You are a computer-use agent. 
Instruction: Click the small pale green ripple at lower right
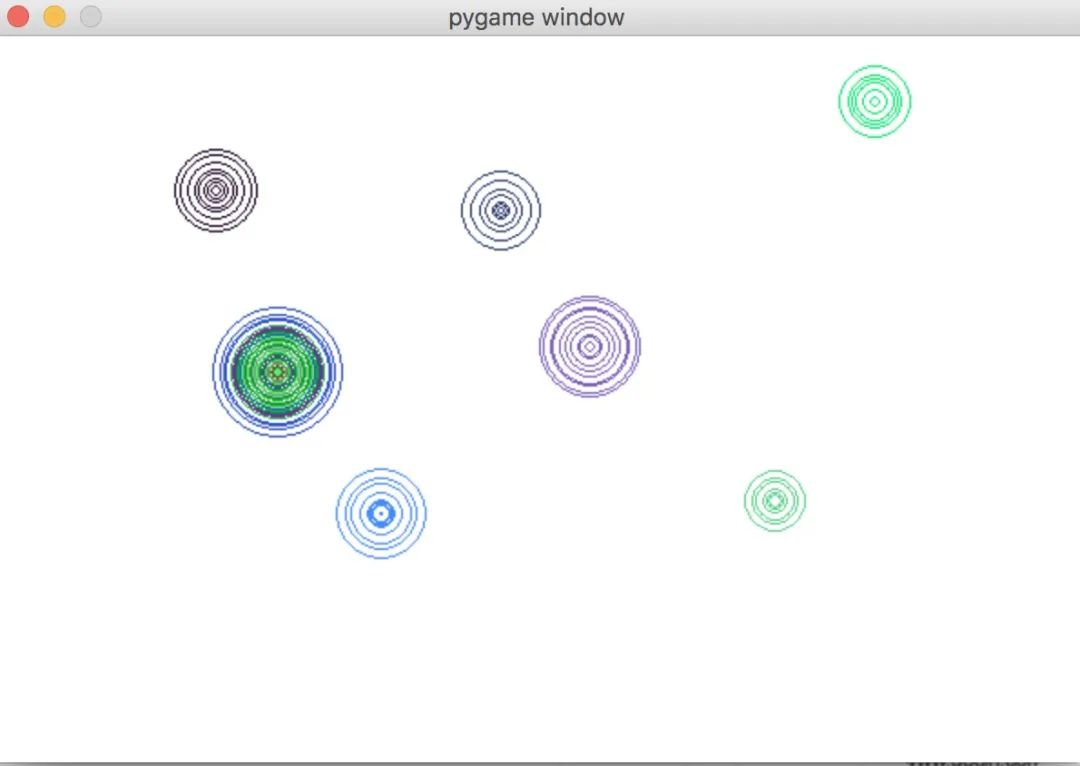point(775,501)
